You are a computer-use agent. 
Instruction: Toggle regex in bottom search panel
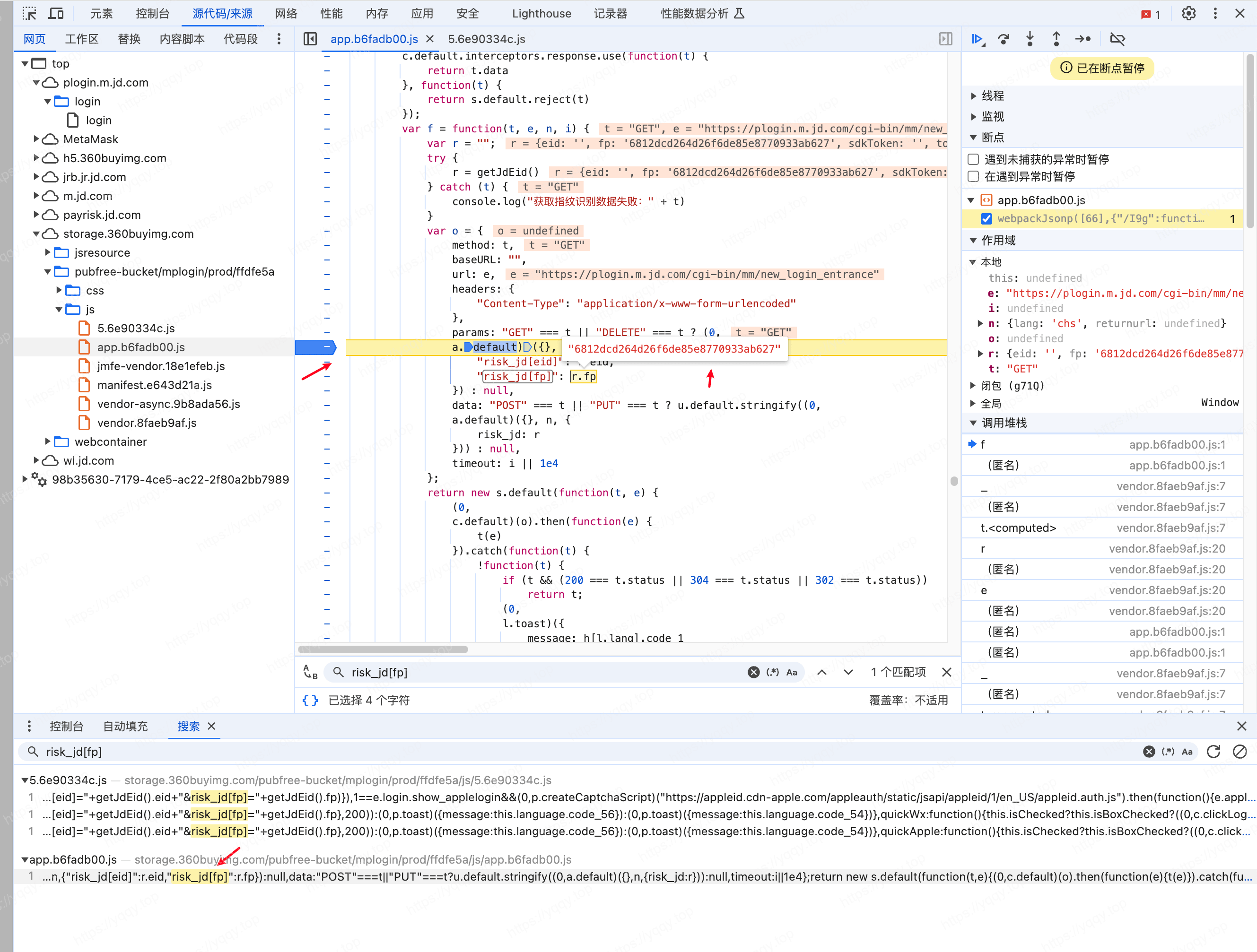pyautogui.click(x=1169, y=752)
